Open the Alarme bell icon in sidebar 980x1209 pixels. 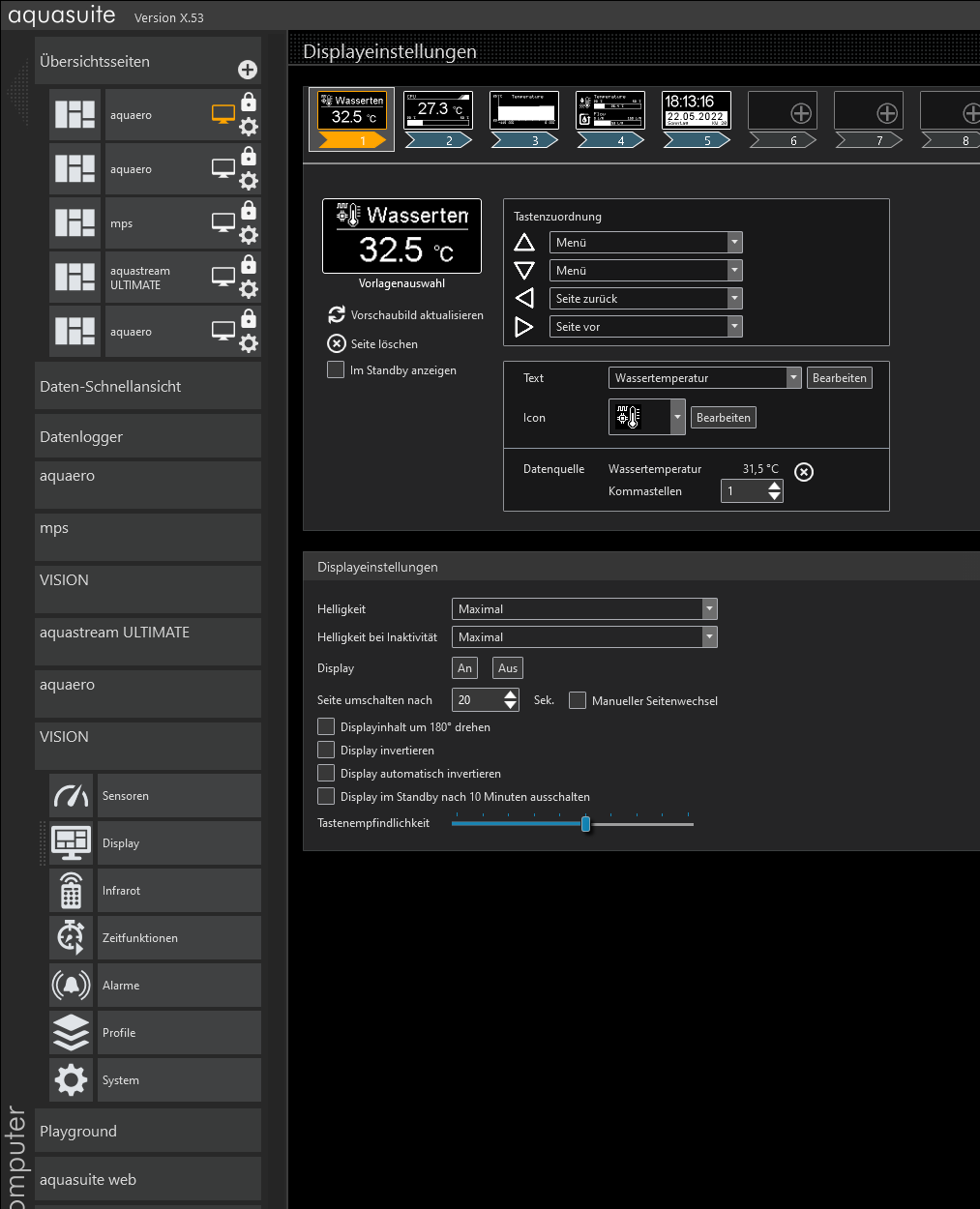[72, 986]
